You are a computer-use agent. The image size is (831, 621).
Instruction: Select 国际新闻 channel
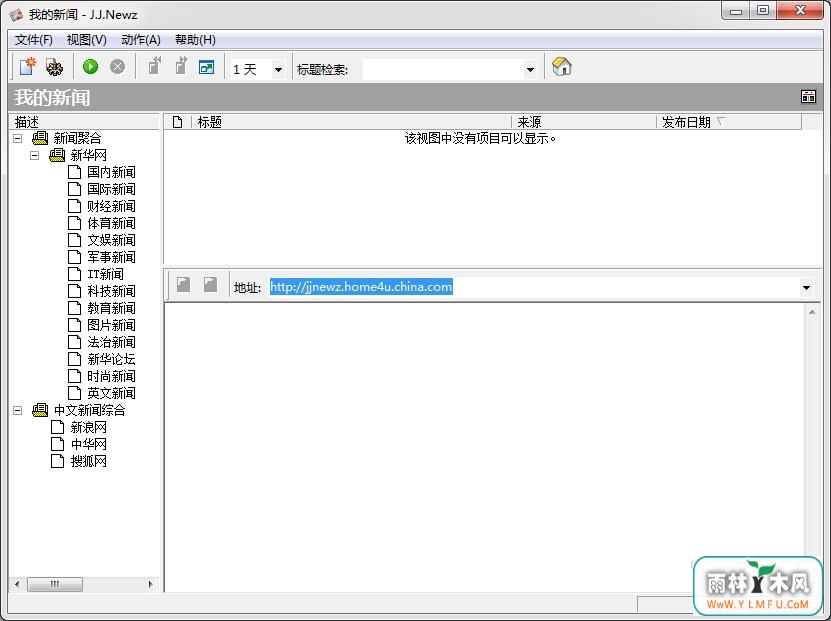pyautogui.click(x=111, y=189)
